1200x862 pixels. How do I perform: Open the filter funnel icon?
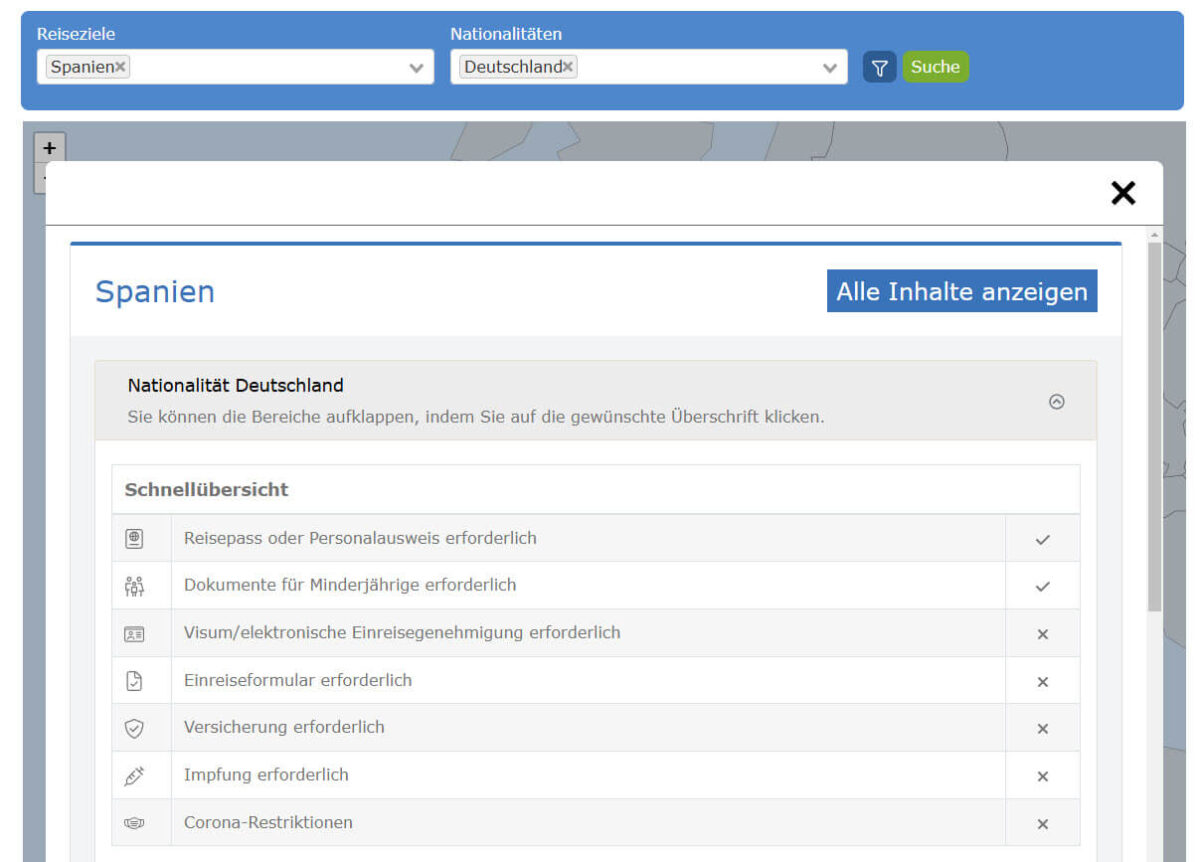[879, 67]
